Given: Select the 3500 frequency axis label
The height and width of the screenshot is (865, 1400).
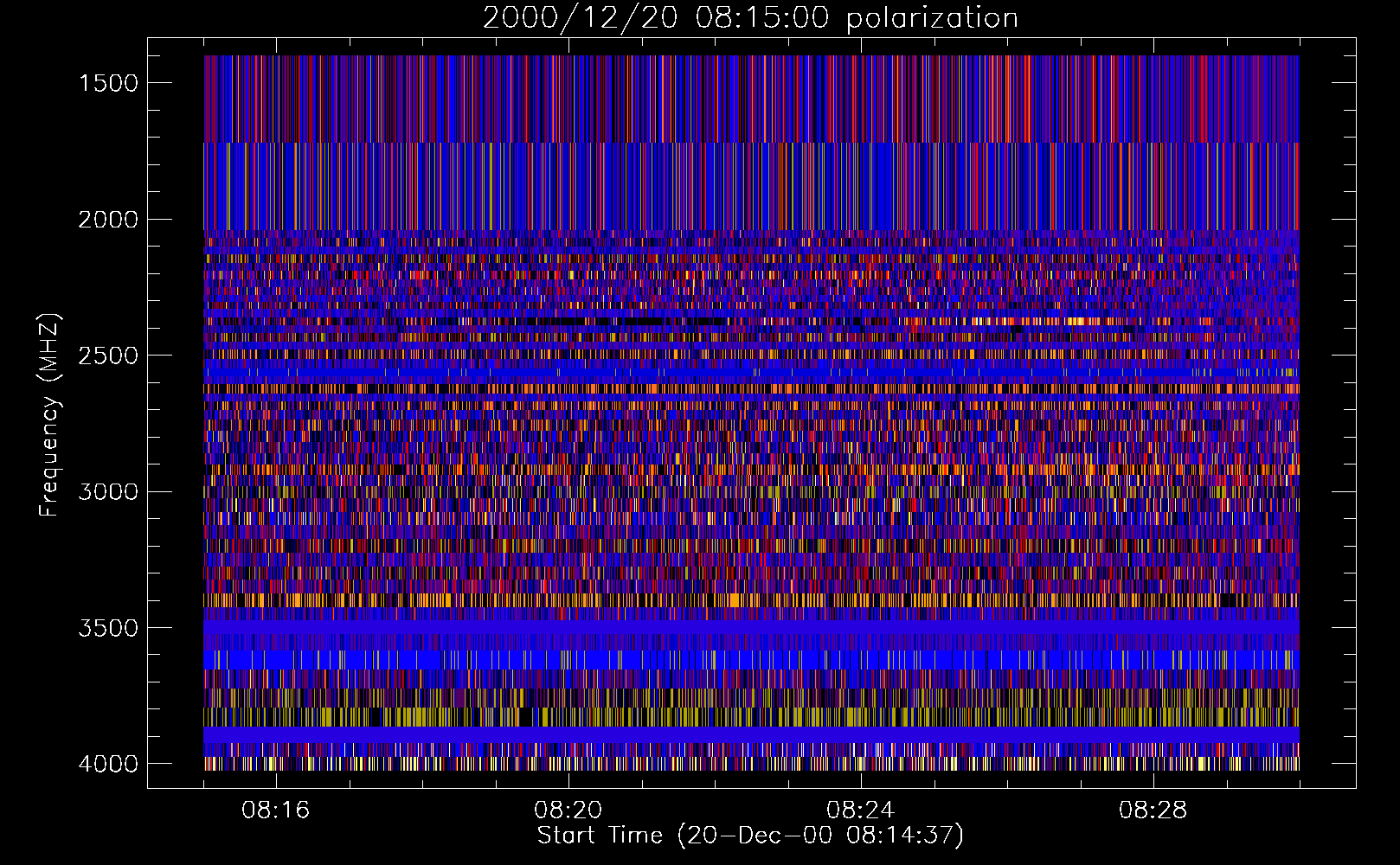Looking at the screenshot, I should pos(107,628).
